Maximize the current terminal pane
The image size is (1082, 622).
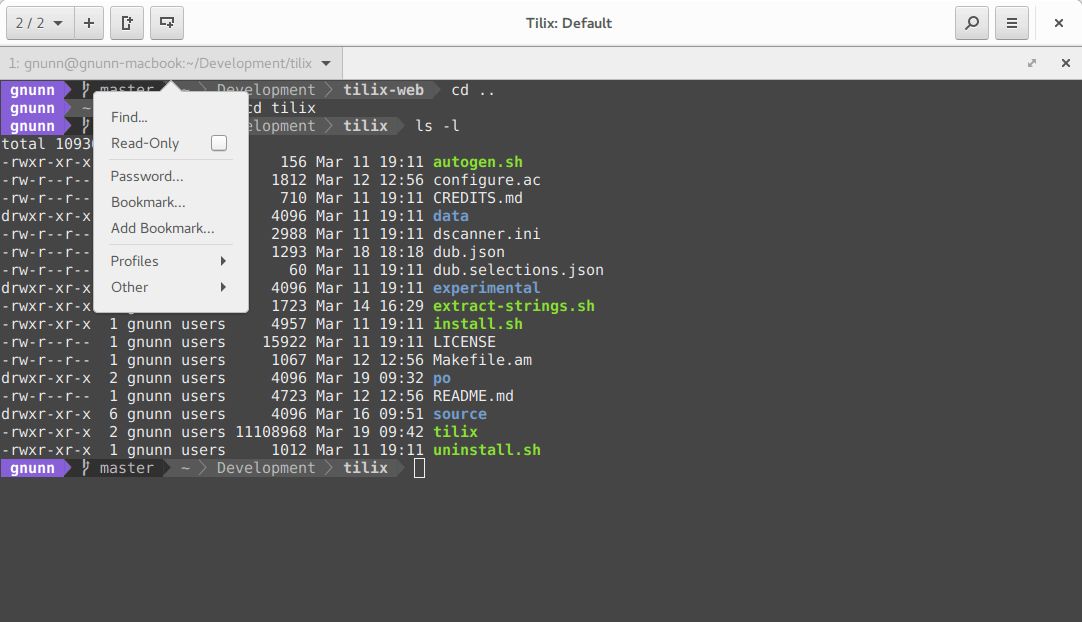[1031, 62]
